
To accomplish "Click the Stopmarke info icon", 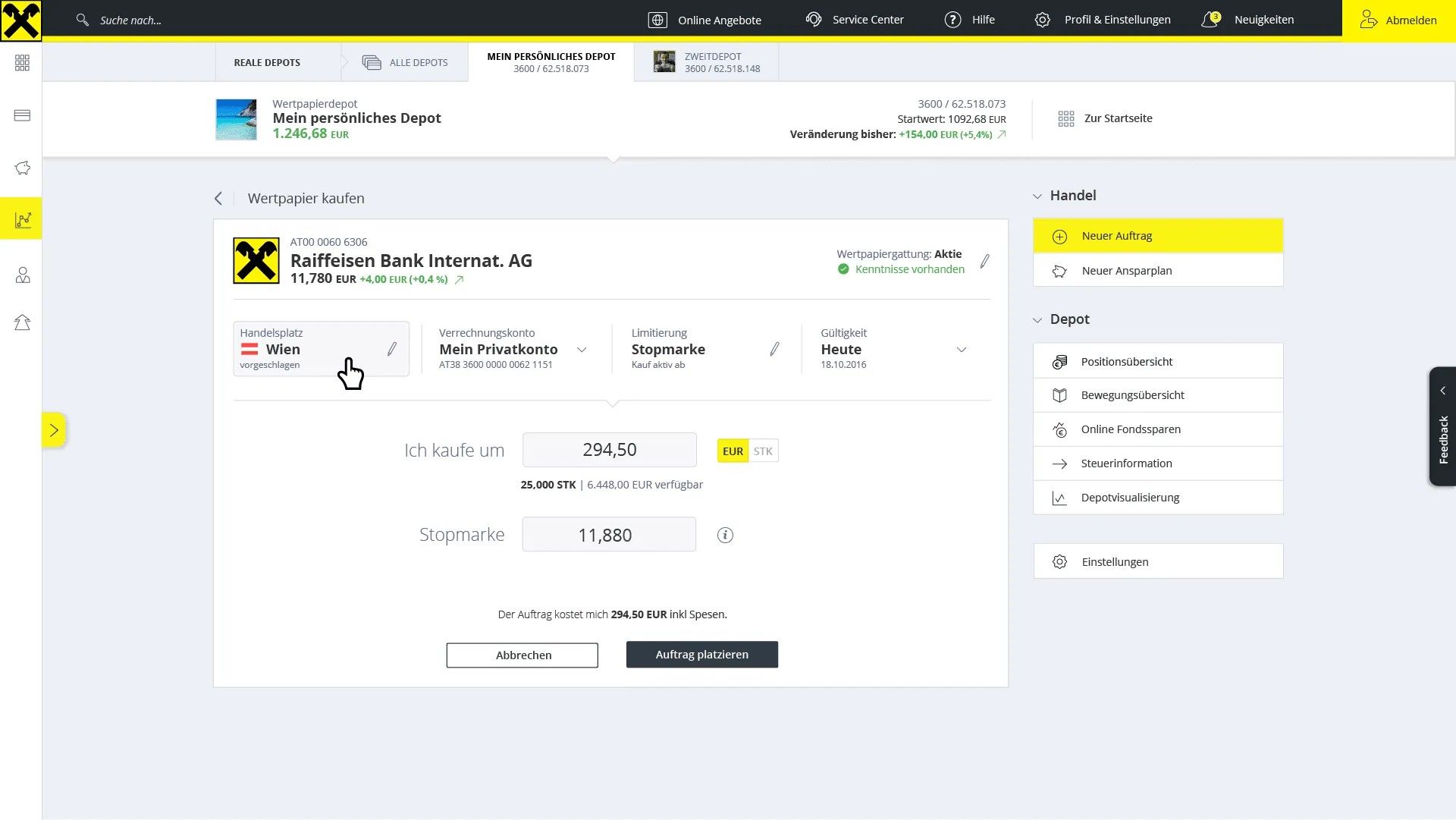I will click(x=725, y=536).
